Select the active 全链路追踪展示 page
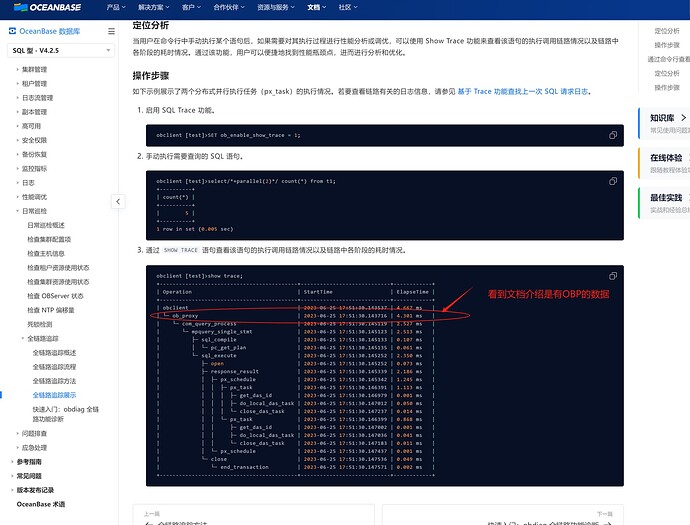 54,395
